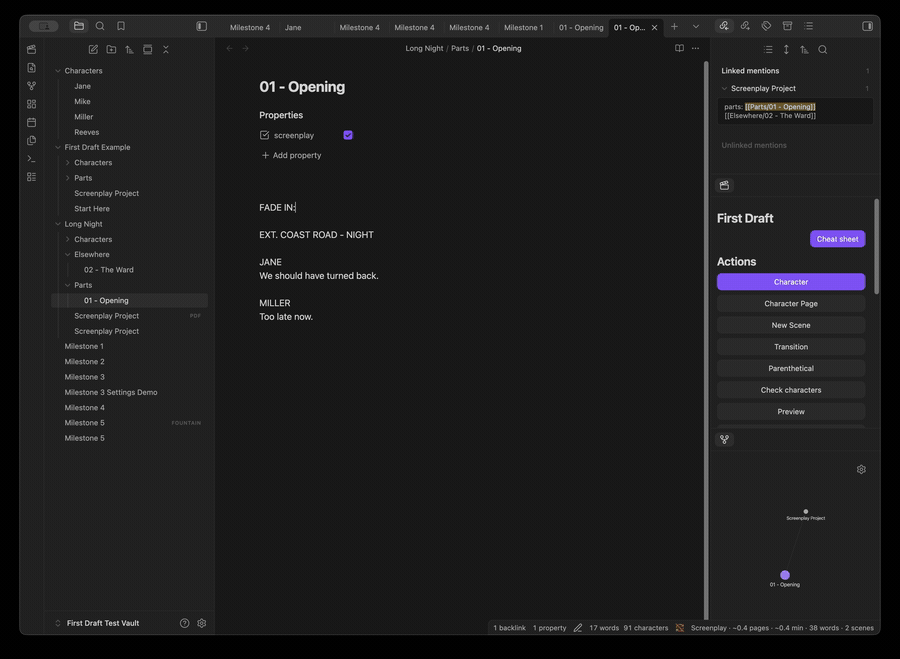Switch to inactive 01 - Opening tab
The width and height of the screenshot is (900, 659).
(x=581, y=28)
